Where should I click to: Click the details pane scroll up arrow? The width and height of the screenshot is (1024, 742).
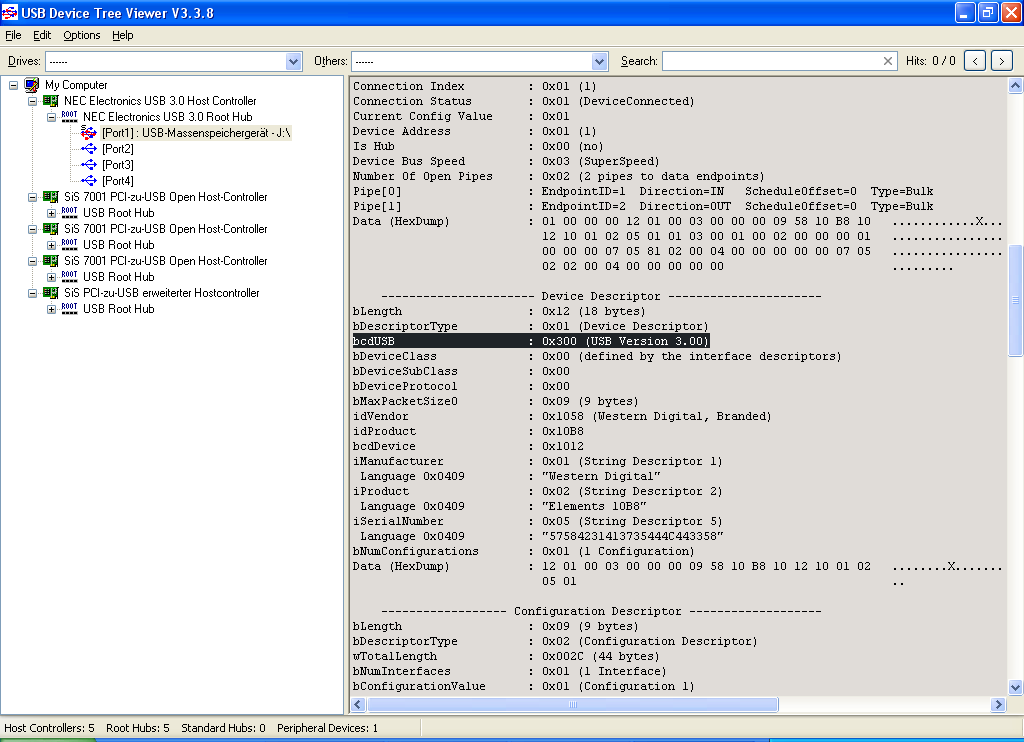pos(1015,86)
